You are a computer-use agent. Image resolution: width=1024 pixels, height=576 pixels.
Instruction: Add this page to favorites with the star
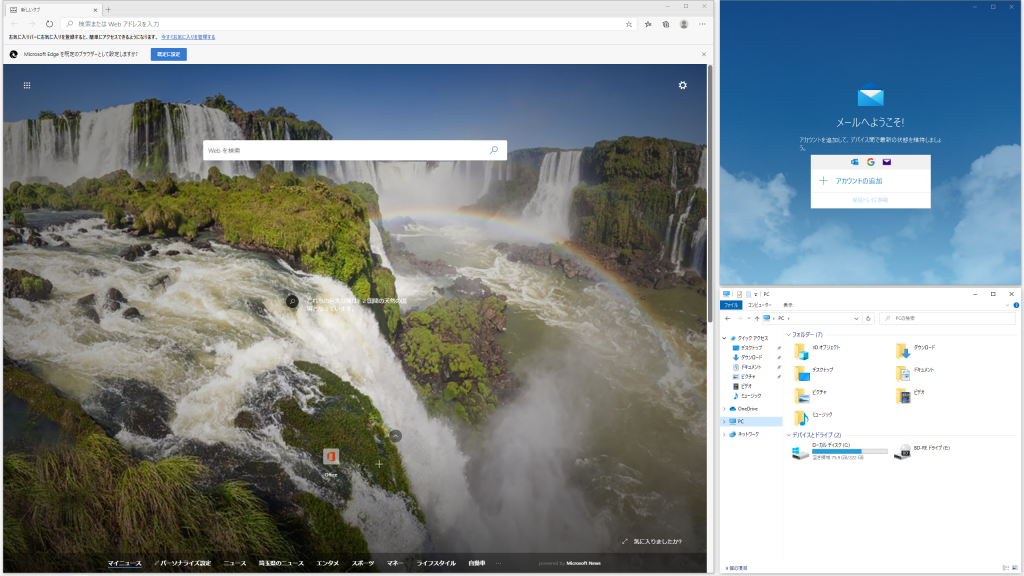tap(629, 24)
